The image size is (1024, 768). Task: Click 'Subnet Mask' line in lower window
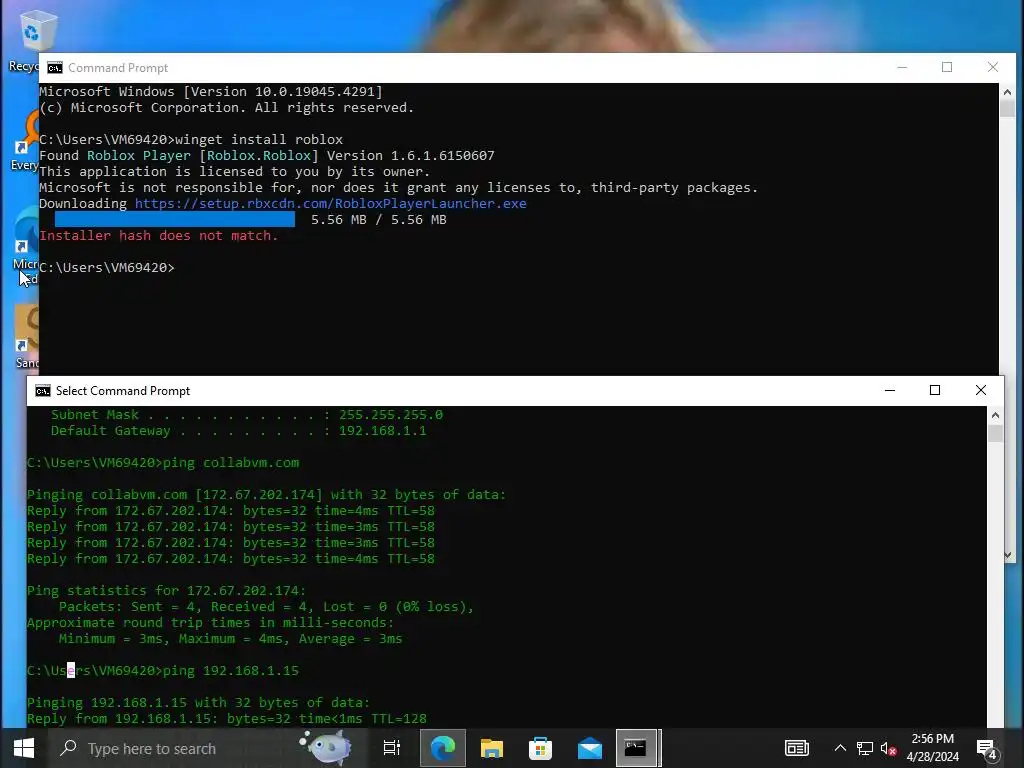click(x=247, y=415)
